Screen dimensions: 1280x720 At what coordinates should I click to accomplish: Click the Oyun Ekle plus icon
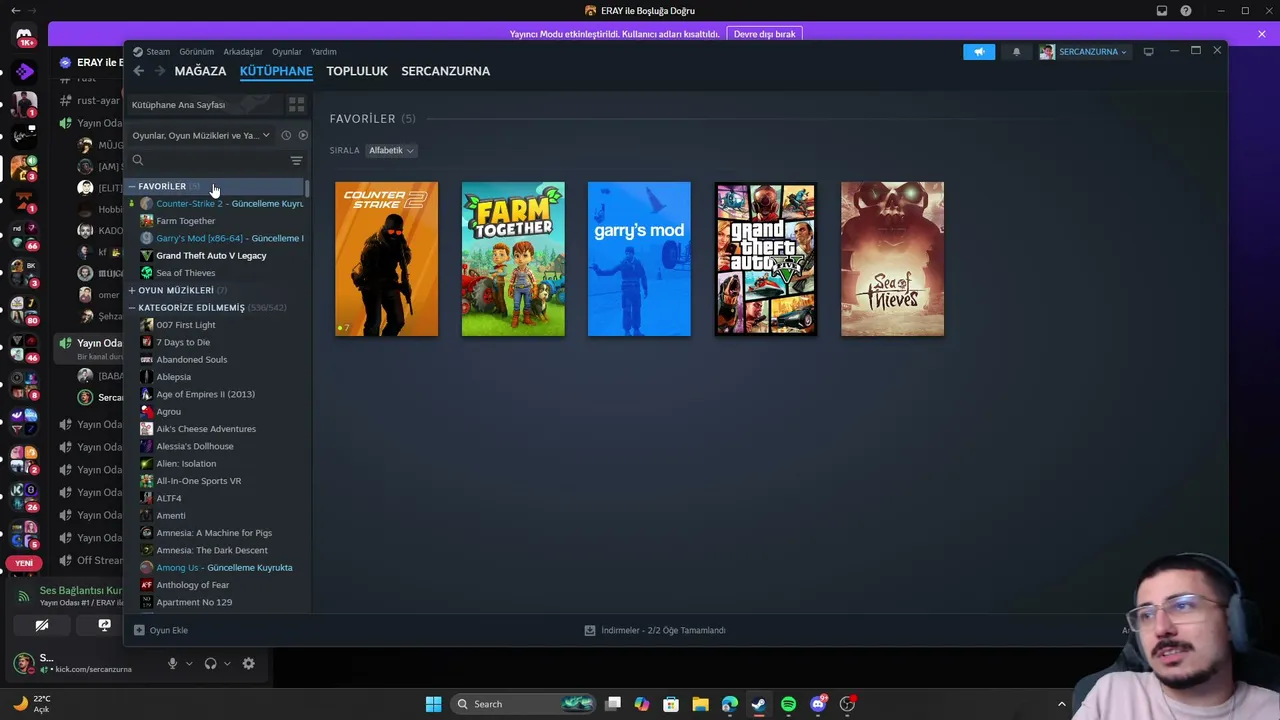(x=139, y=630)
